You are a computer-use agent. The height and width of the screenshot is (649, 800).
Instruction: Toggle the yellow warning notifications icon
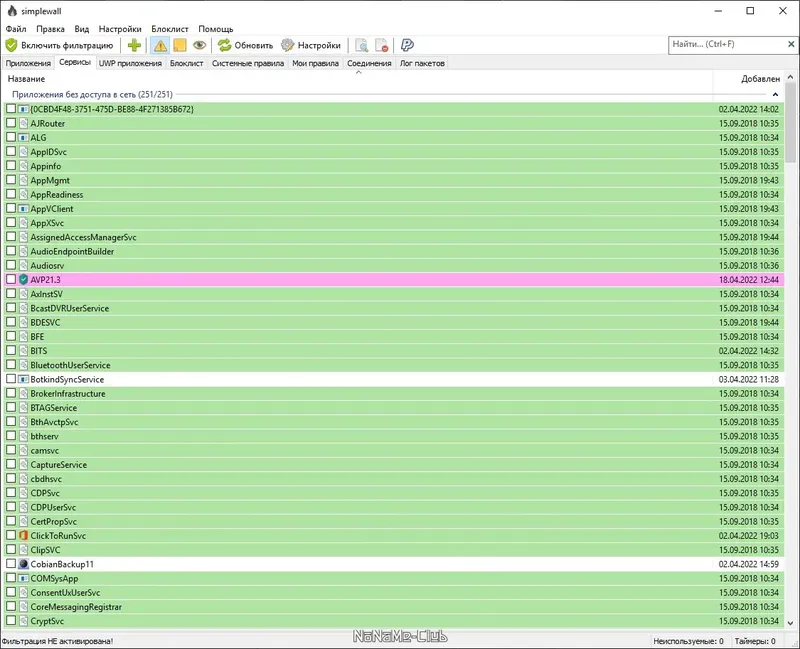(160, 45)
